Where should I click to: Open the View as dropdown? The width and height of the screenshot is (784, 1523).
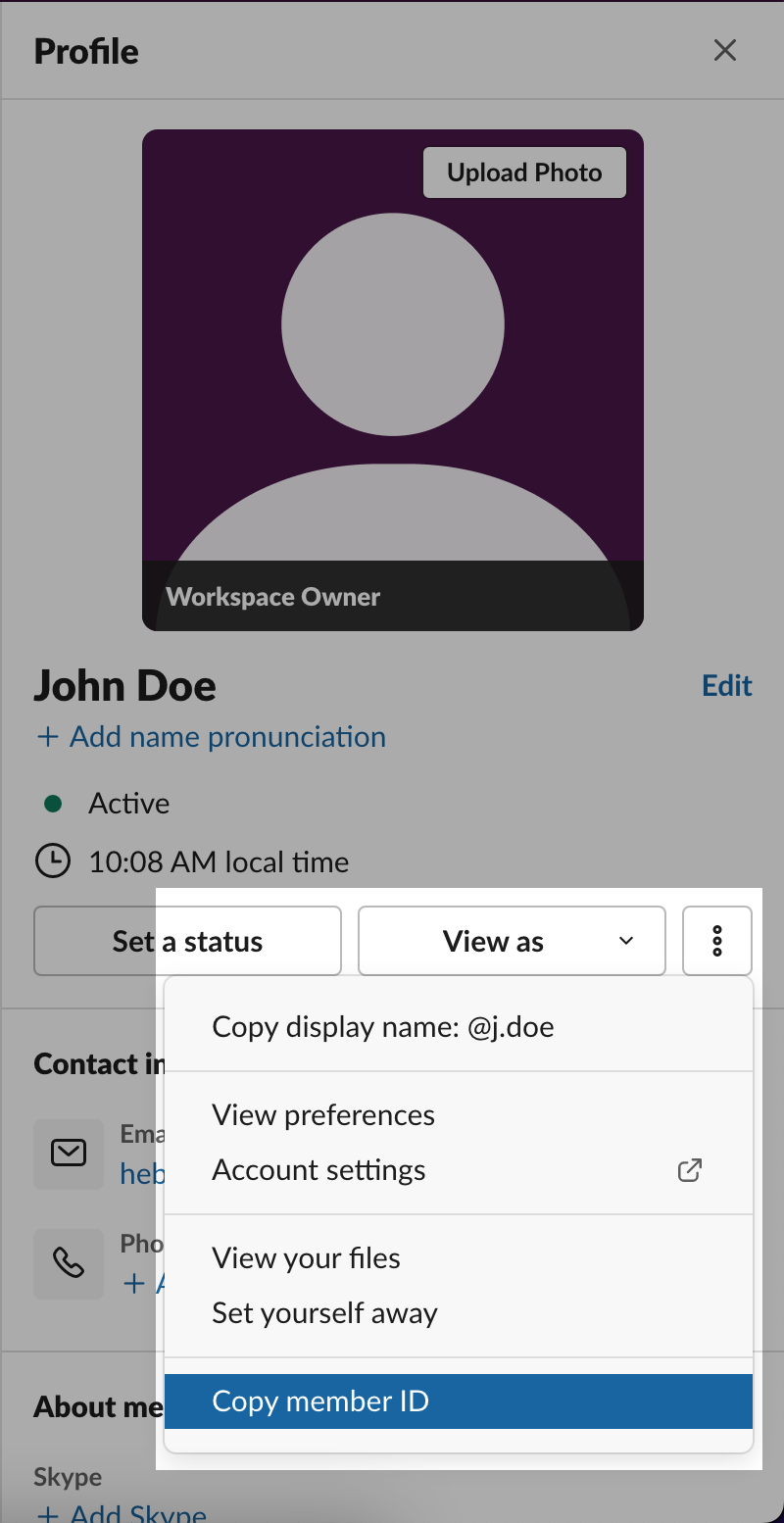coord(512,941)
